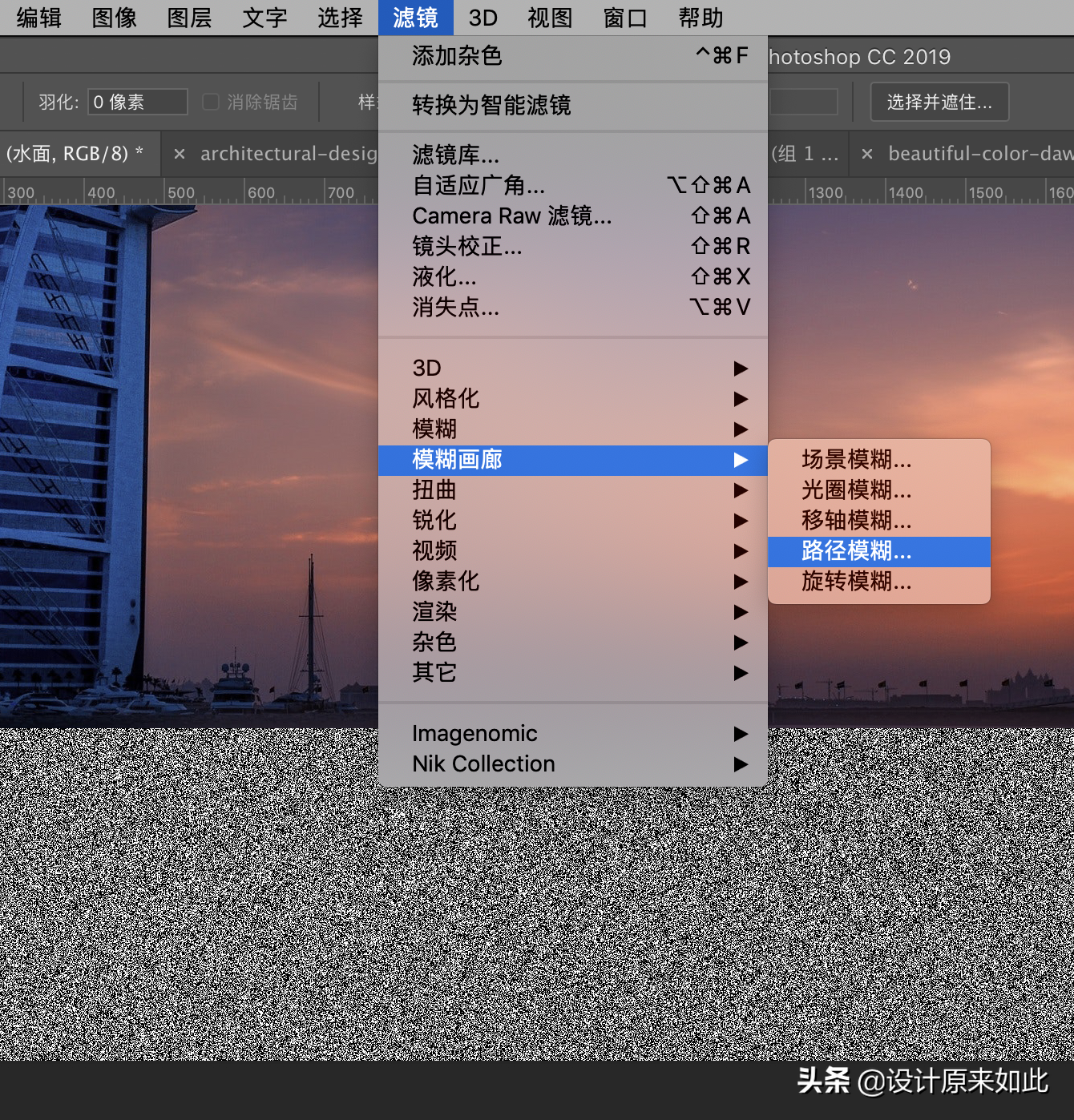
Task: Open the 文字 menu
Action: click(x=265, y=18)
